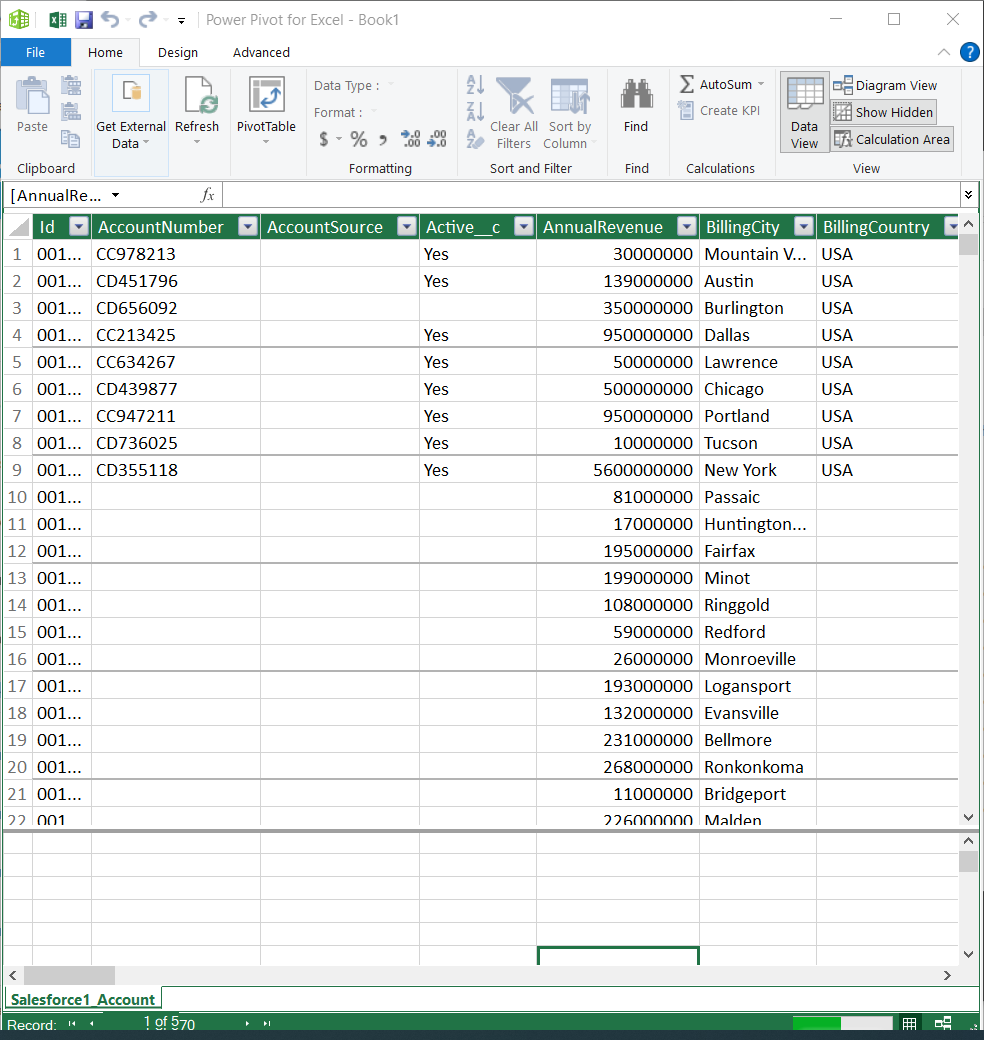Click horizontal scroll right arrow
The image size is (984, 1040).
(x=947, y=975)
